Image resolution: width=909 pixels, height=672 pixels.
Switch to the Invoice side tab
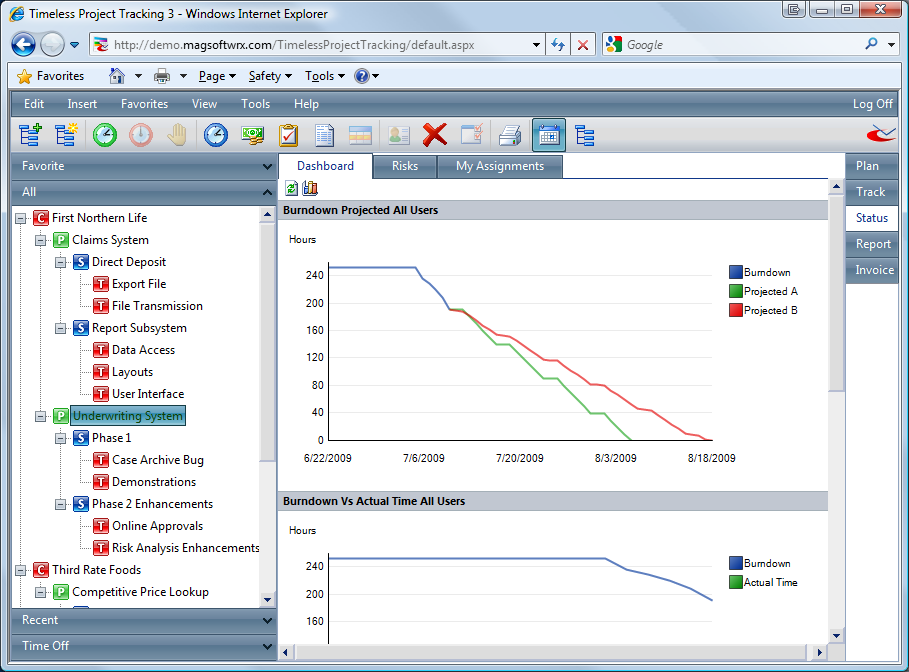(871, 270)
